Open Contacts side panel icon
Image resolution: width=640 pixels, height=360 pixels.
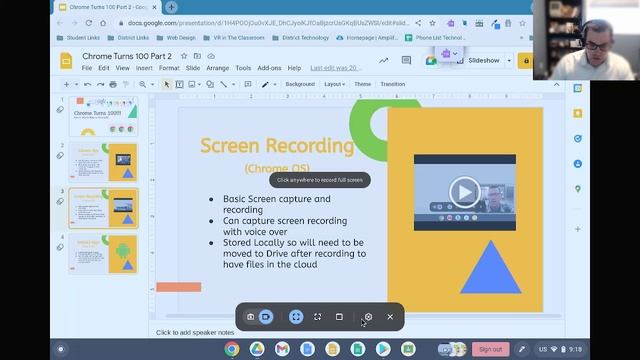(578, 164)
